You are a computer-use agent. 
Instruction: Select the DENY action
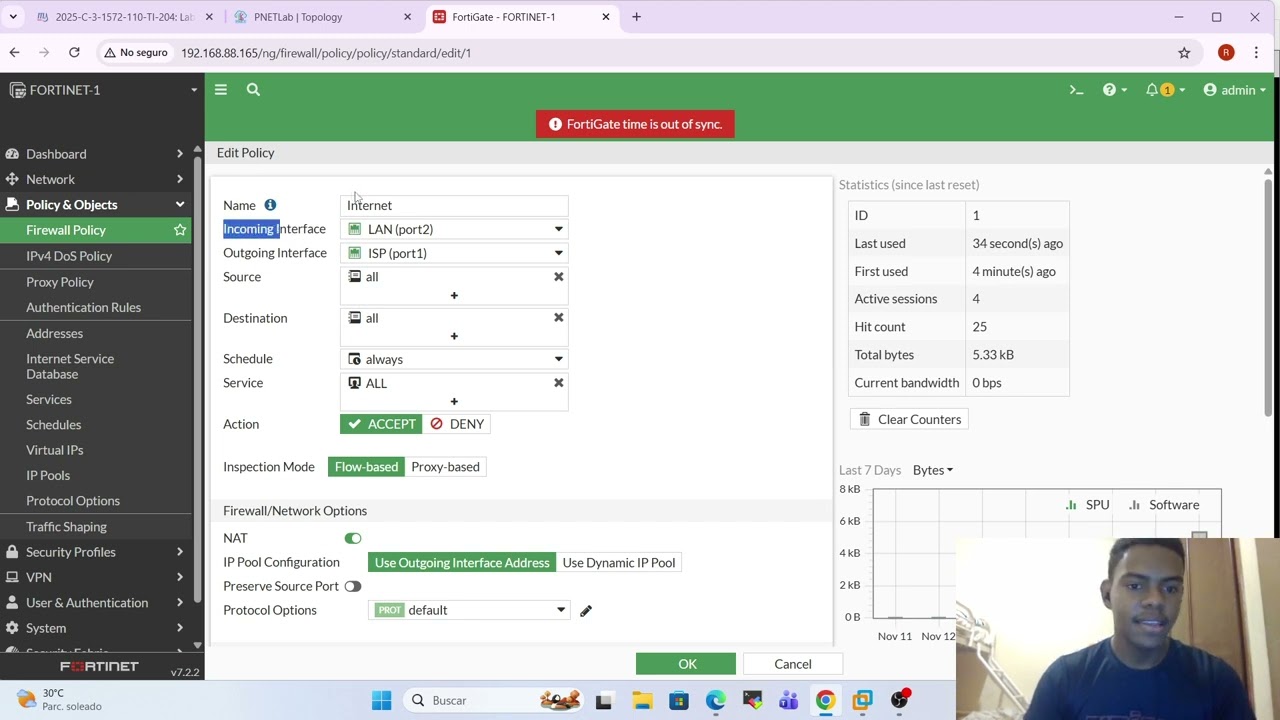click(456, 424)
